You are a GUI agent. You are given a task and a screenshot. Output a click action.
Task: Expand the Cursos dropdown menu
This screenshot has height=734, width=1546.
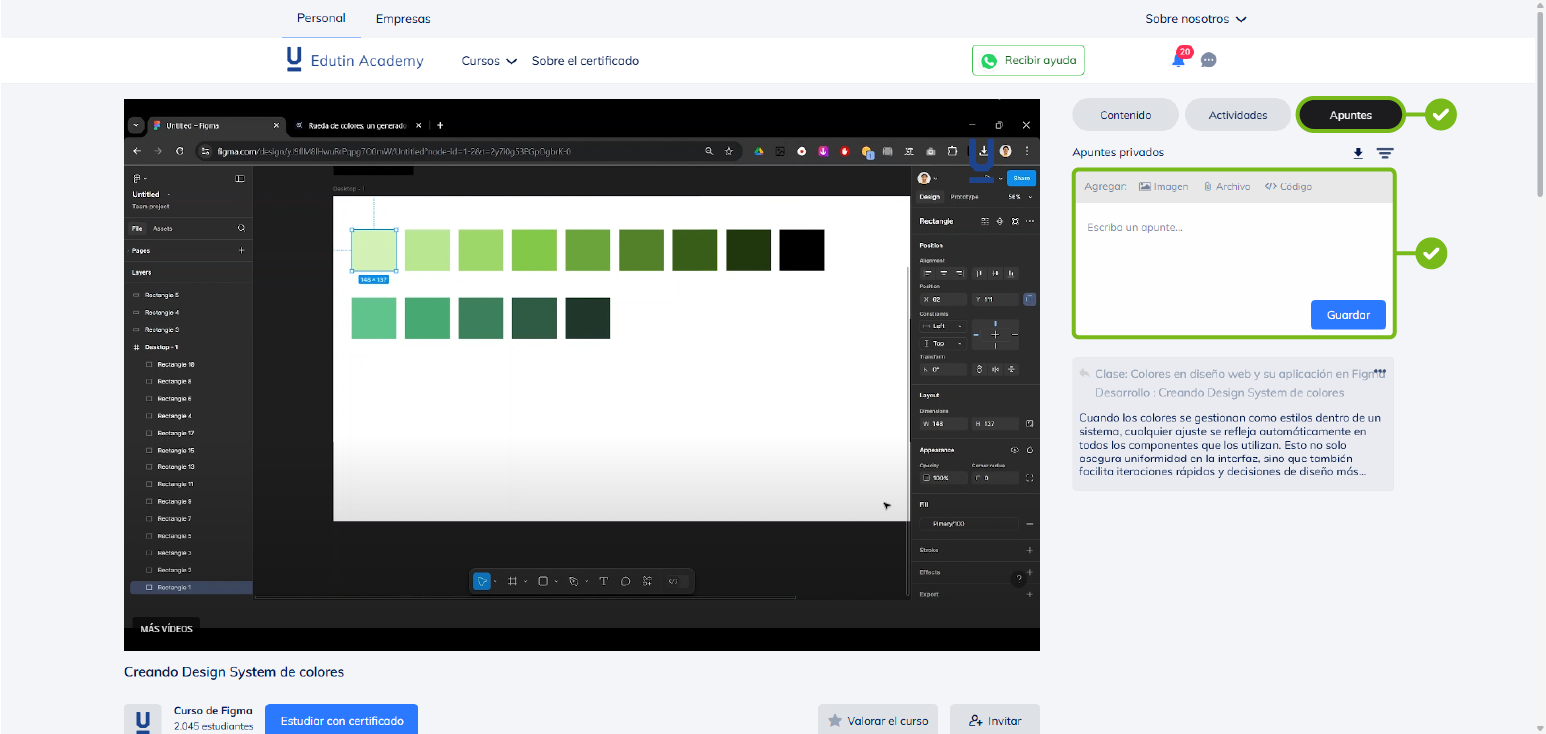point(489,61)
